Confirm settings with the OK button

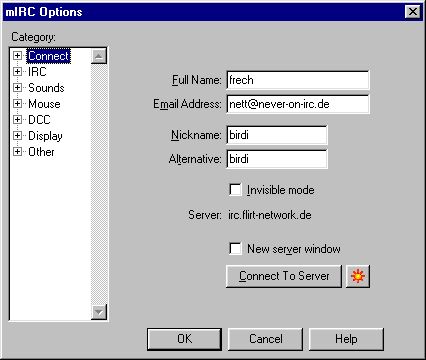(184, 339)
